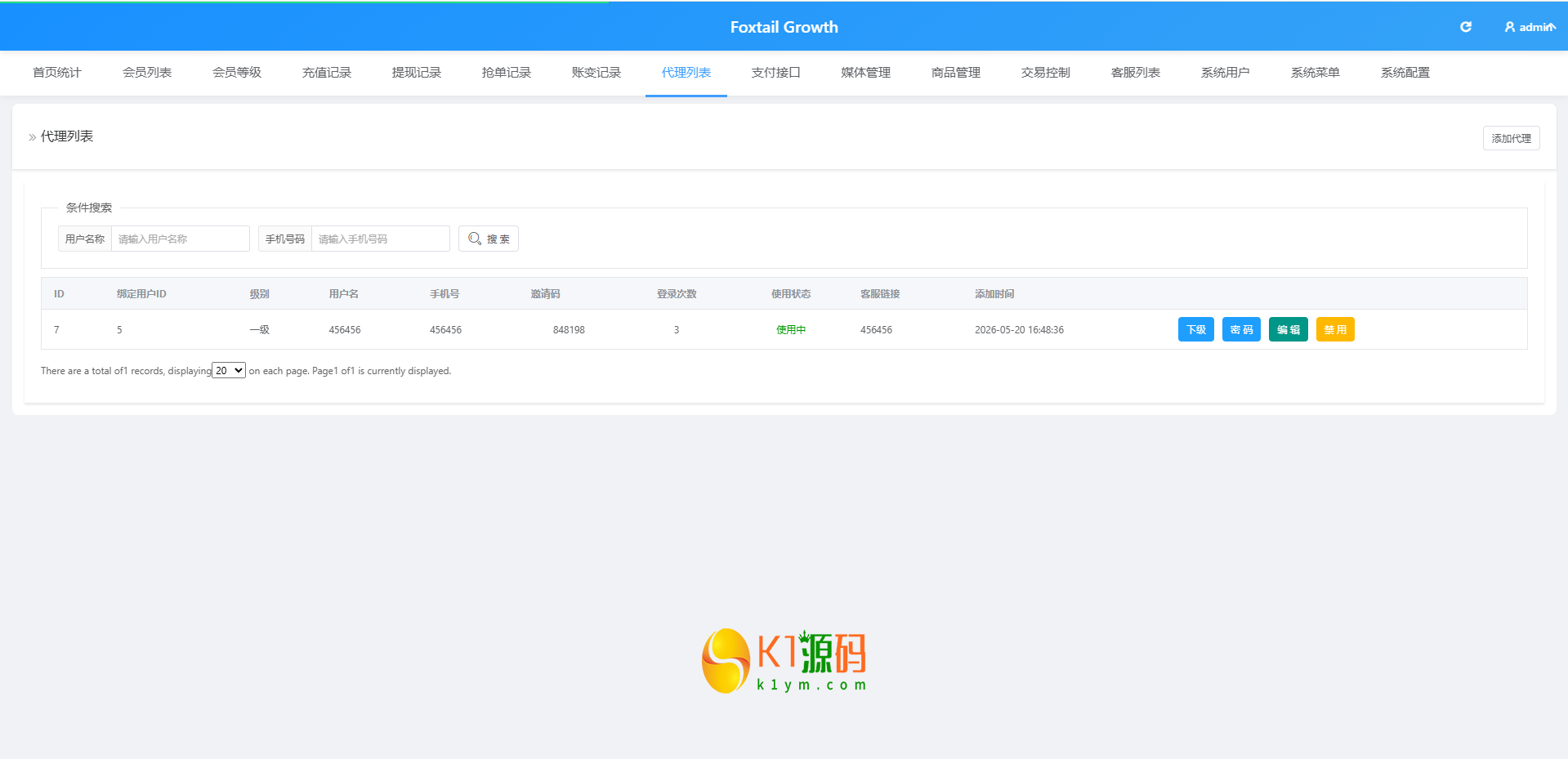Open 抢单记录 tab
Image resolution: width=1568 pixels, height=759 pixels.
click(507, 73)
